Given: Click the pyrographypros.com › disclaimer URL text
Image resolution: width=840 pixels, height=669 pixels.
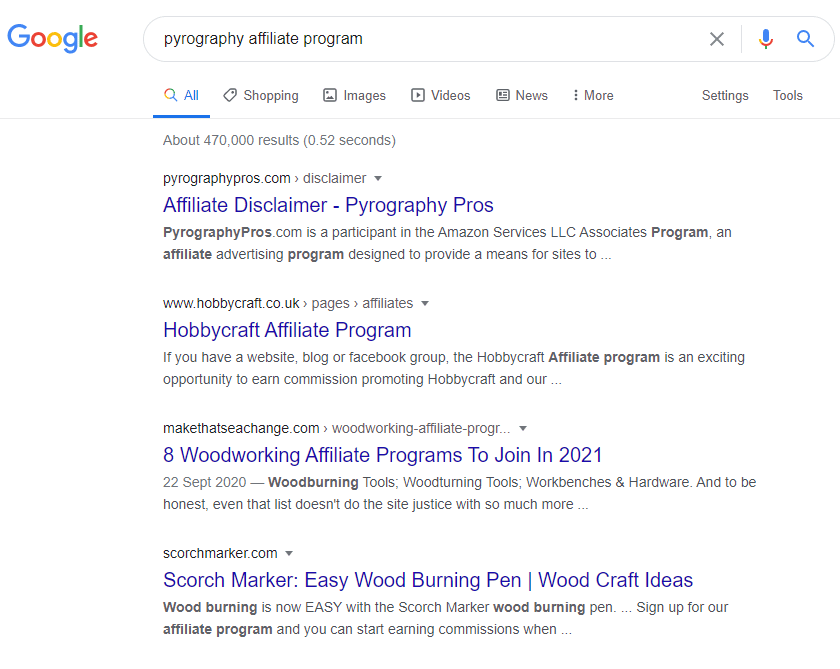Looking at the screenshot, I should point(265,178).
